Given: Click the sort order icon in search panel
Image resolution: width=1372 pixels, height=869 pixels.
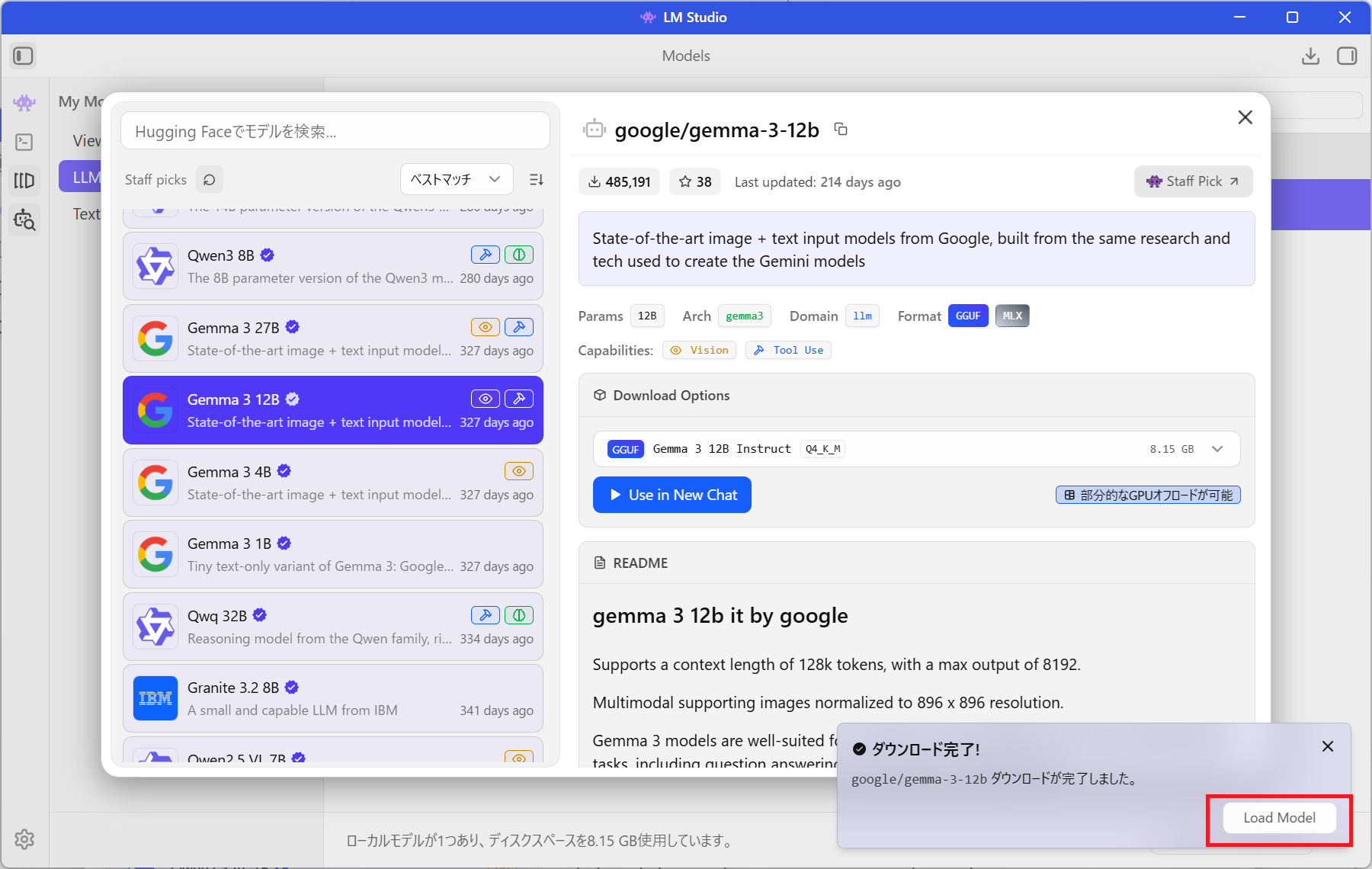Looking at the screenshot, I should coord(537,180).
